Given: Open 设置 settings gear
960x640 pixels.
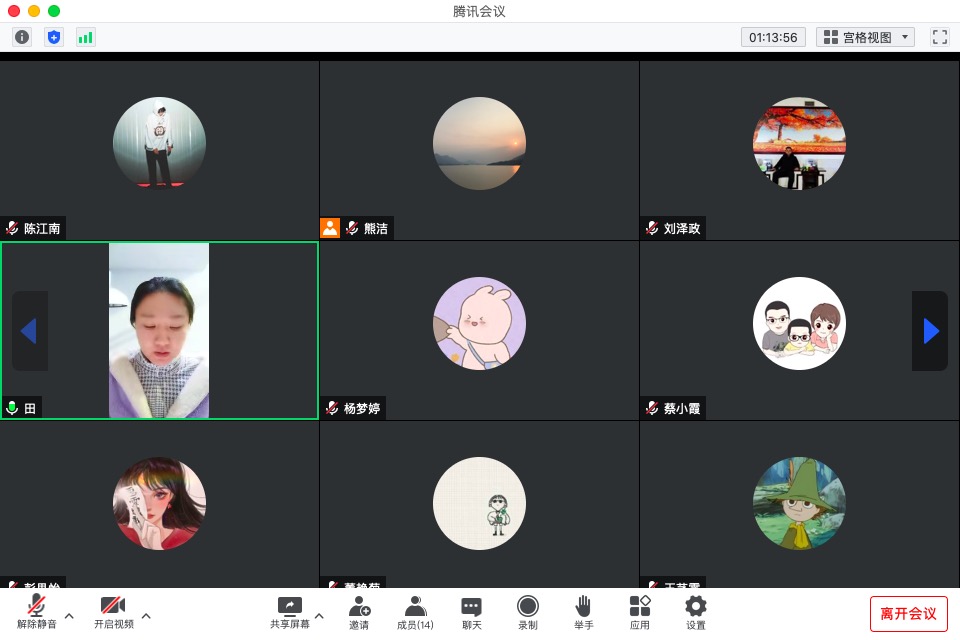Looking at the screenshot, I should point(696,612).
